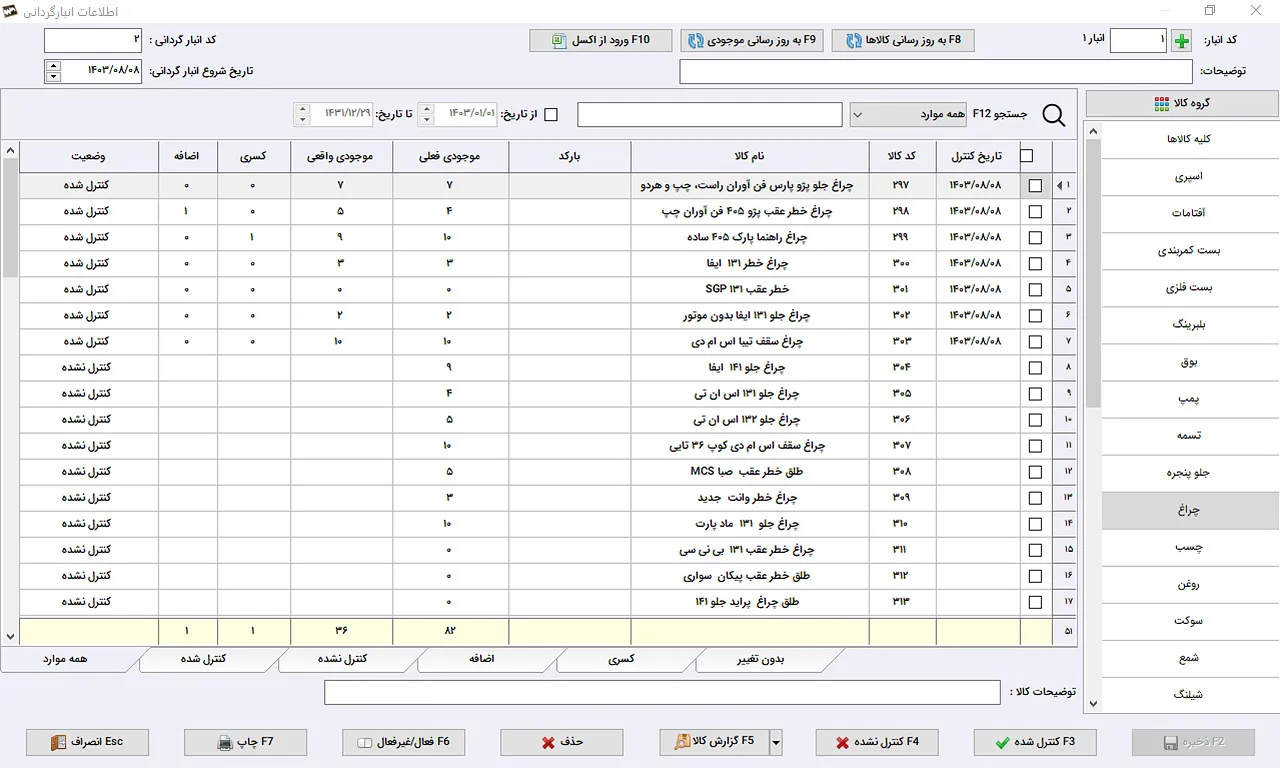Click the table's vertical scrollbar down arrow
1280x768 pixels.
tap(10, 636)
